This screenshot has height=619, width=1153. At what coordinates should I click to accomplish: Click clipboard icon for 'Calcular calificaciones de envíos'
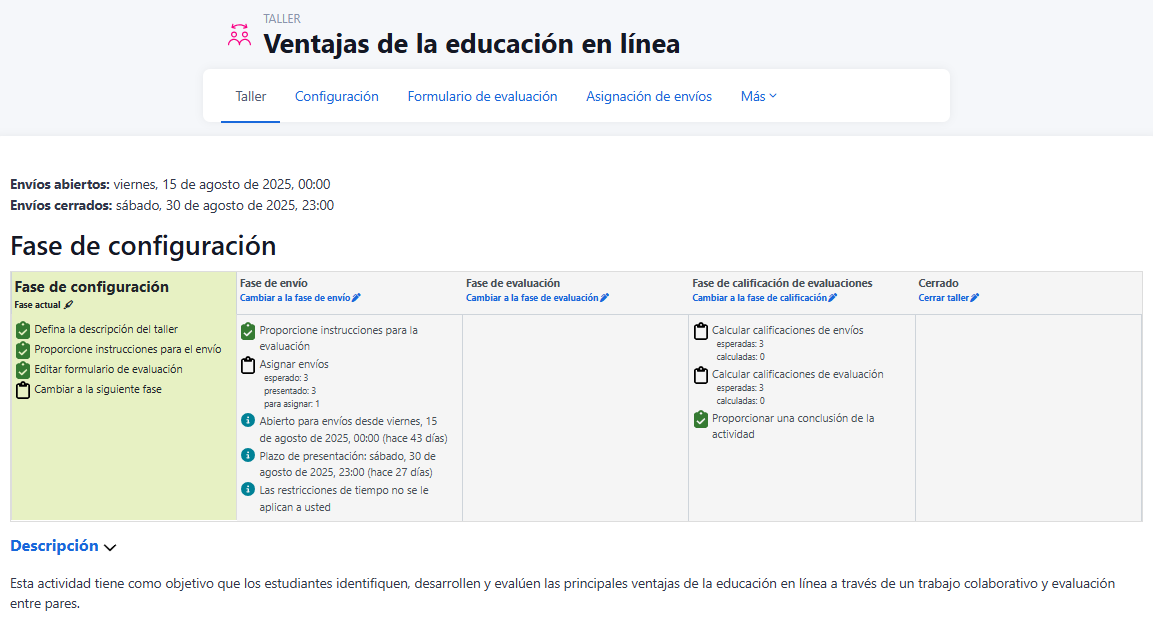[701, 331]
